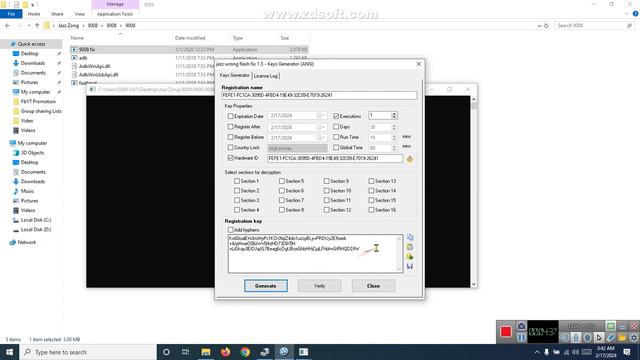Open the Register After date picker dropdown

(322, 127)
